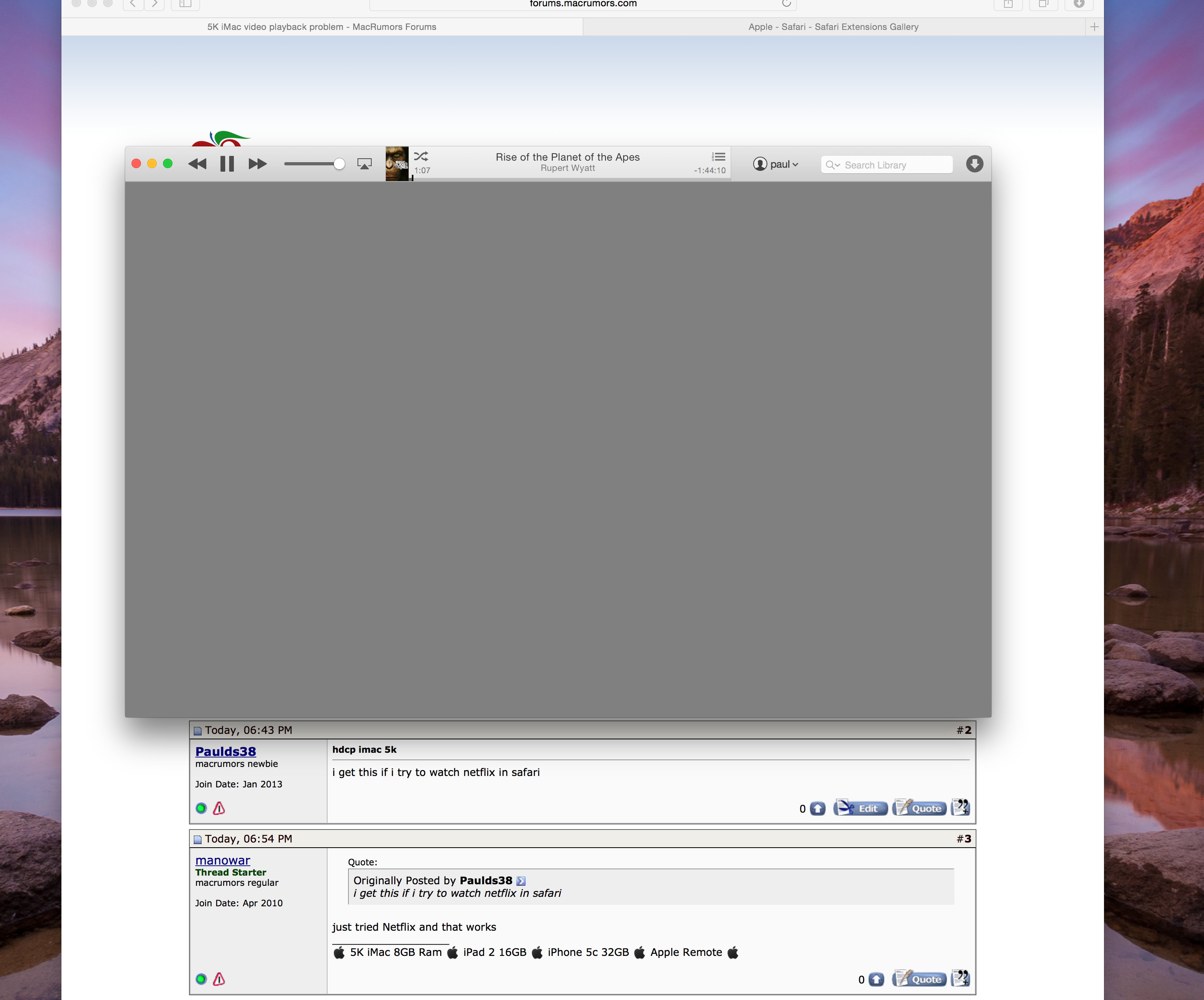Screen dimensions: 1204x1000
Task: Click Paulds38's online status icon
Action: pyautogui.click(x=201, y=808)
